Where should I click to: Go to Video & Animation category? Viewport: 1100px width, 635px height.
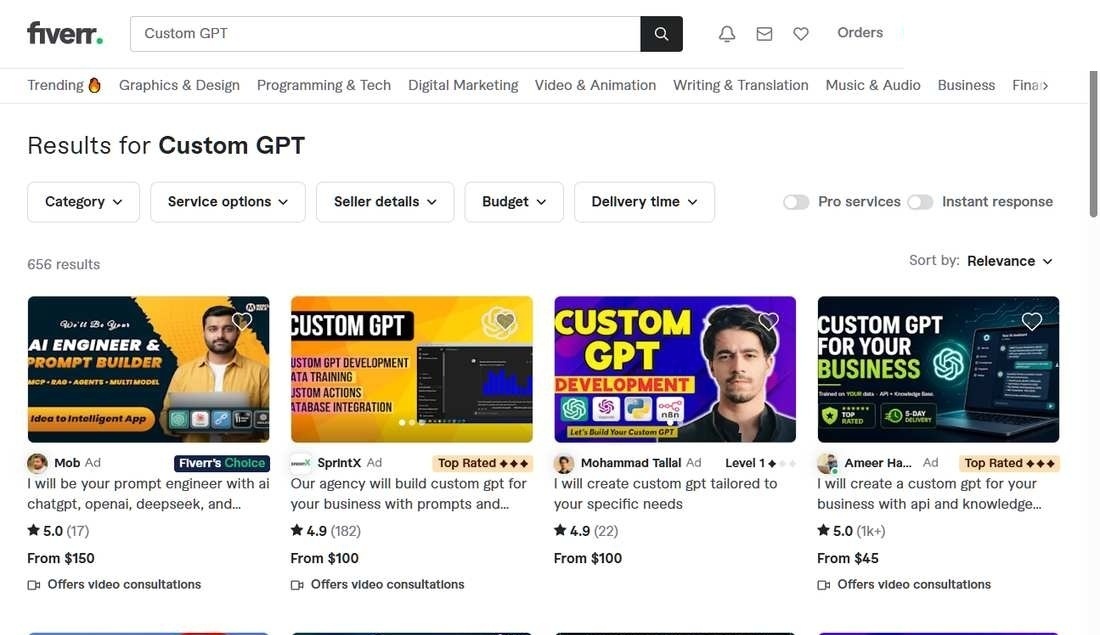(595, 85)
